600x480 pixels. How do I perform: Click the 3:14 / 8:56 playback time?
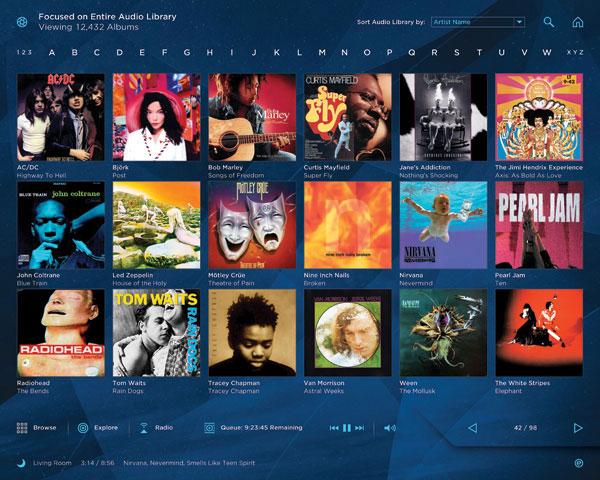(x=98, y=463)
